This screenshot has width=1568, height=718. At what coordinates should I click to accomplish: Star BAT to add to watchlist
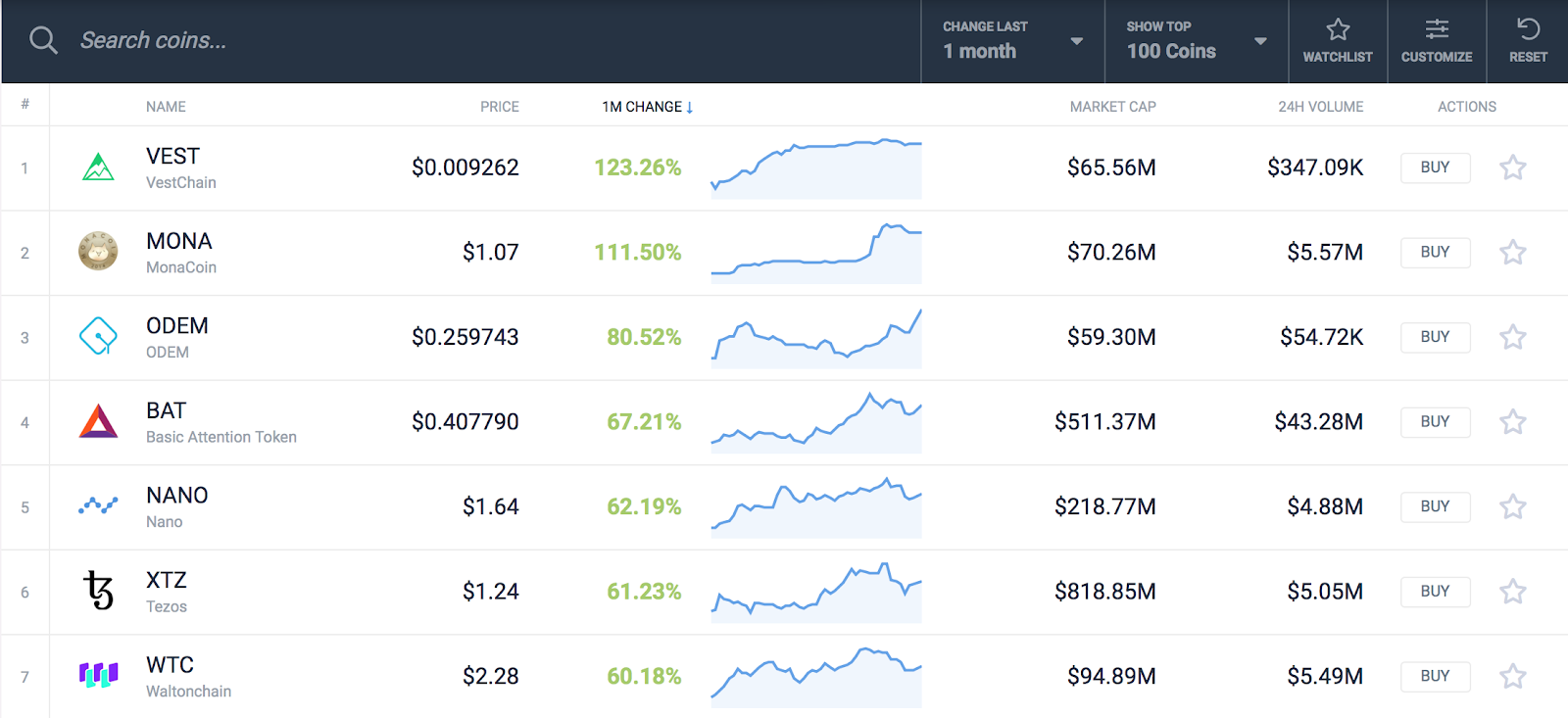click(x=1513, y=421)
